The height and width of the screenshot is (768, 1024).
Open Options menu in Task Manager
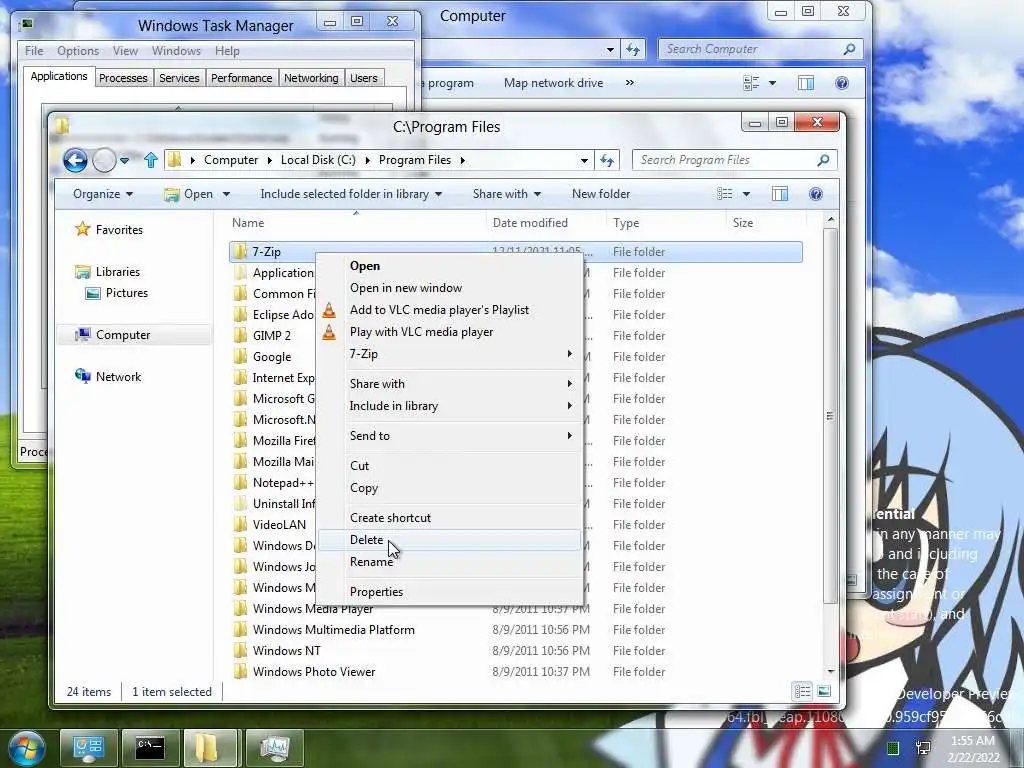point(78,51)
